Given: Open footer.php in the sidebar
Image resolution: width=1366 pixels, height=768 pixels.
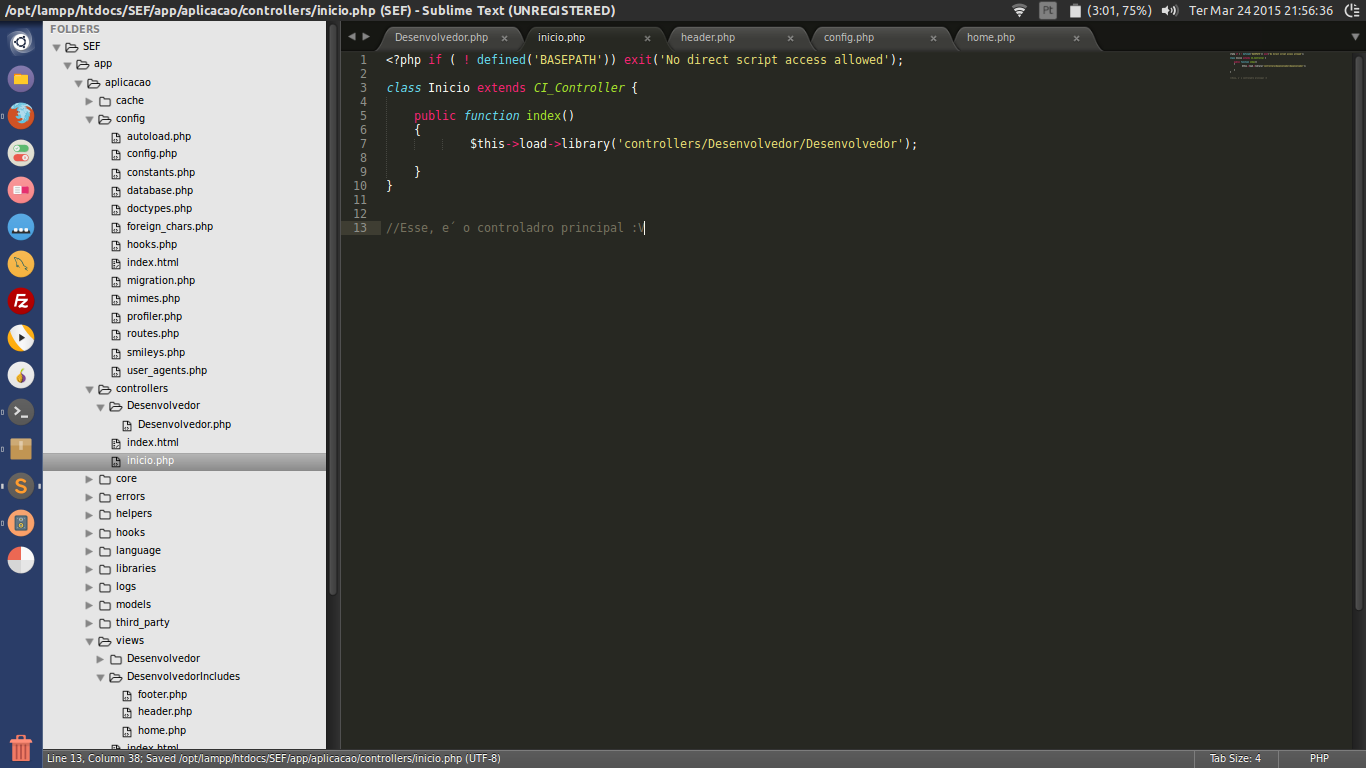Looking at the screenshot, I should pos(162,694).
